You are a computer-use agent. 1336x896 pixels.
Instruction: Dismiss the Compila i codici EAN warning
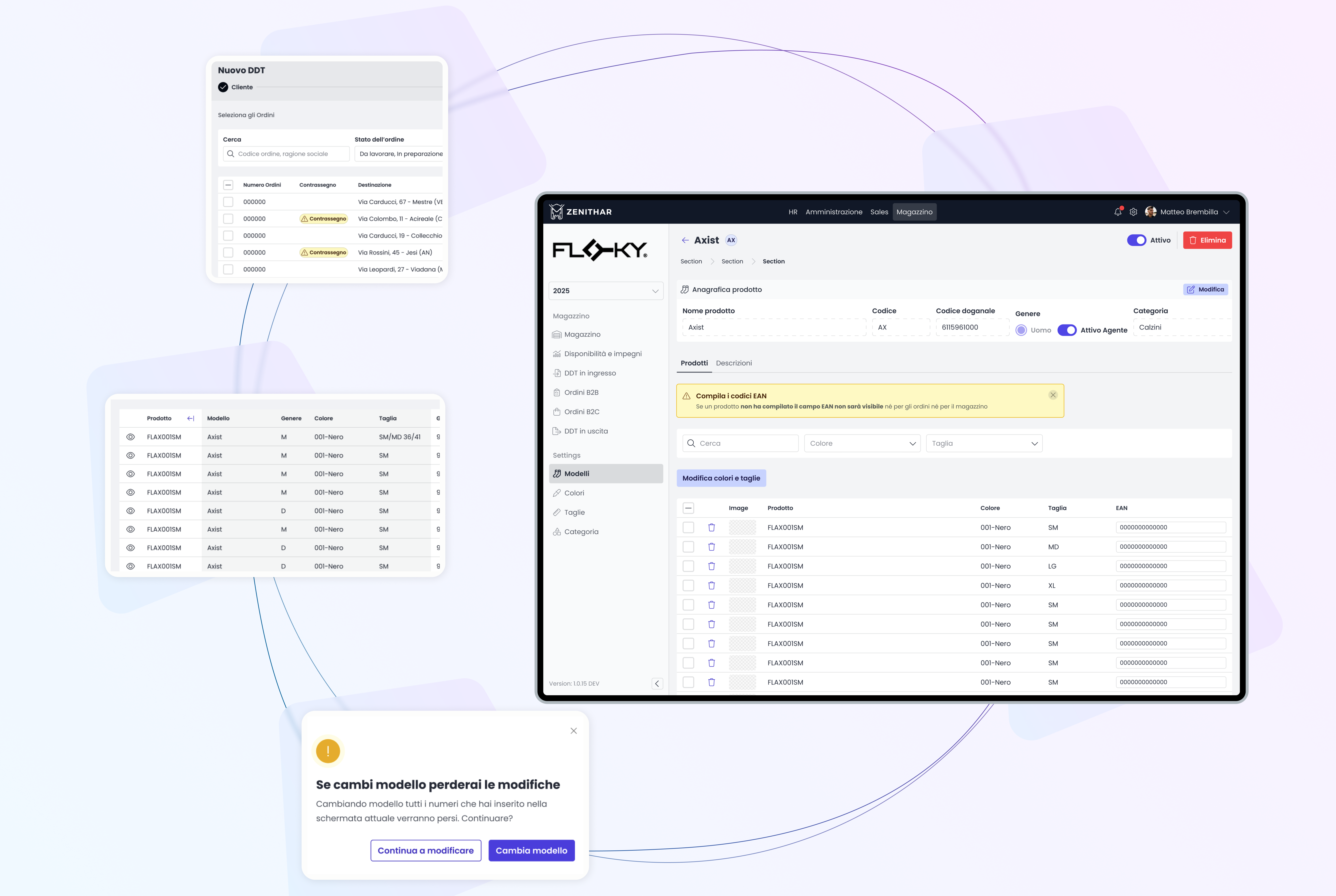click(1053, 395)
